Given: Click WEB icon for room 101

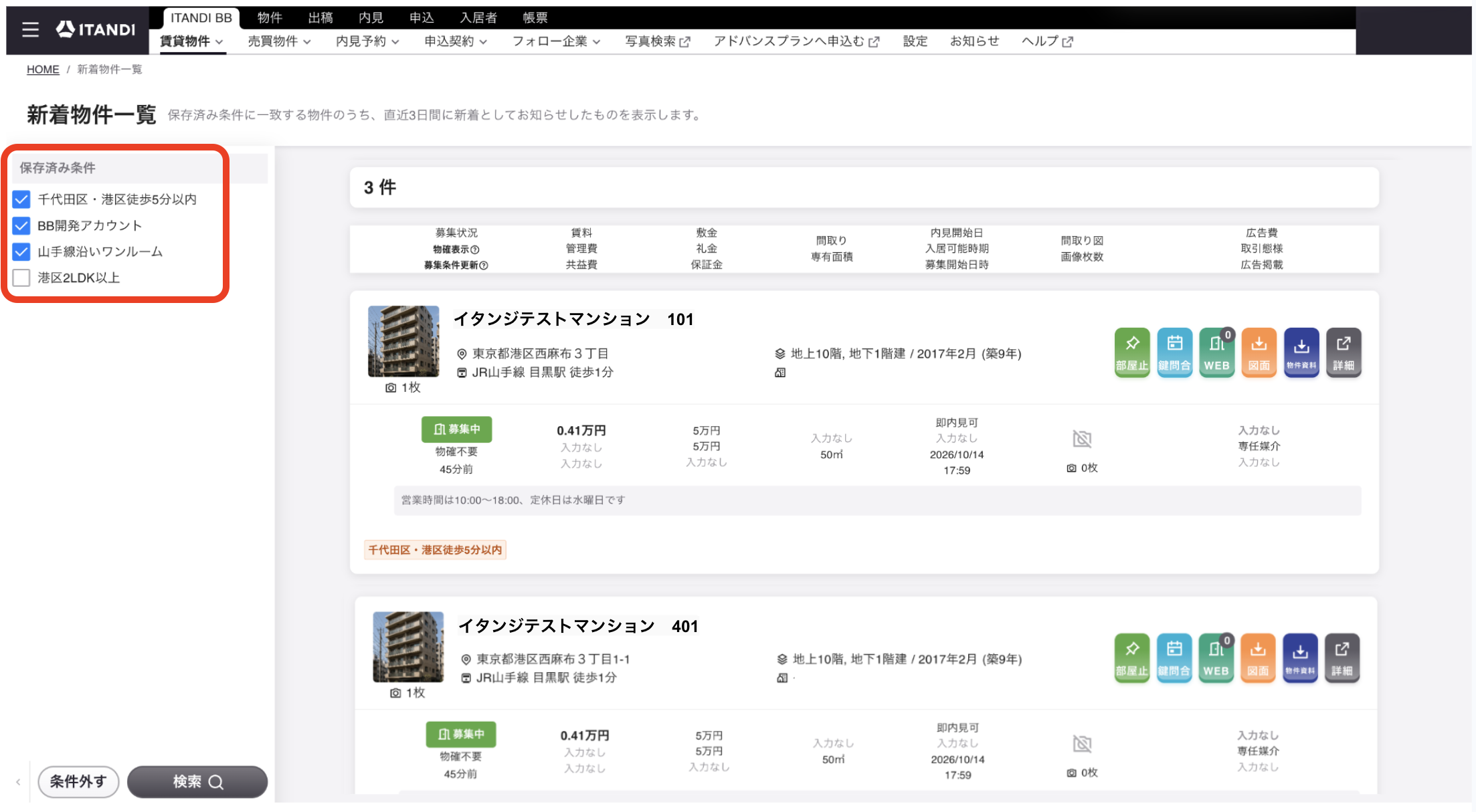Looking at the screenshot, I should (1216, 352).
